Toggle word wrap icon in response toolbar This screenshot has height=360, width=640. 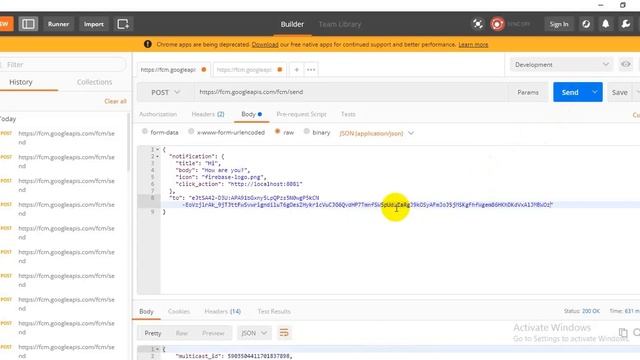284,333
